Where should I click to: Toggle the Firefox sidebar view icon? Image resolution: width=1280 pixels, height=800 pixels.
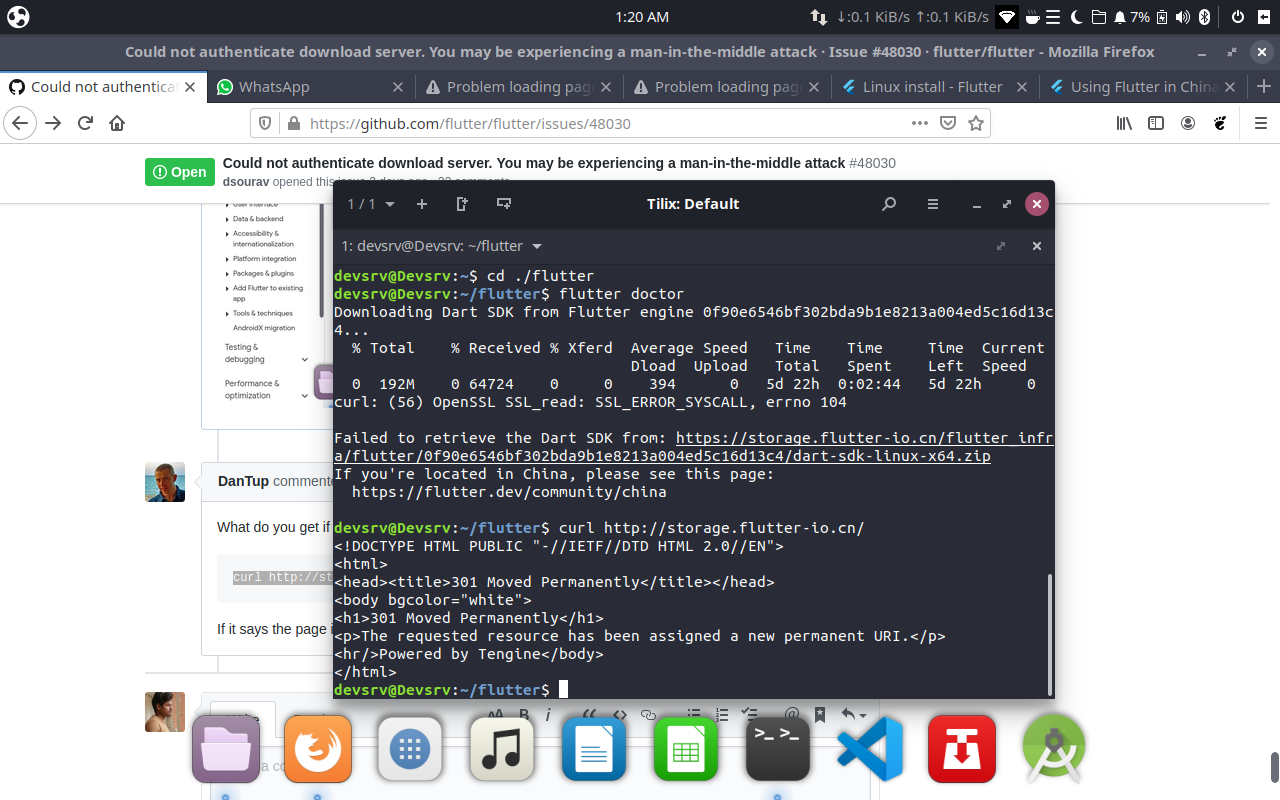point(1156,123)
